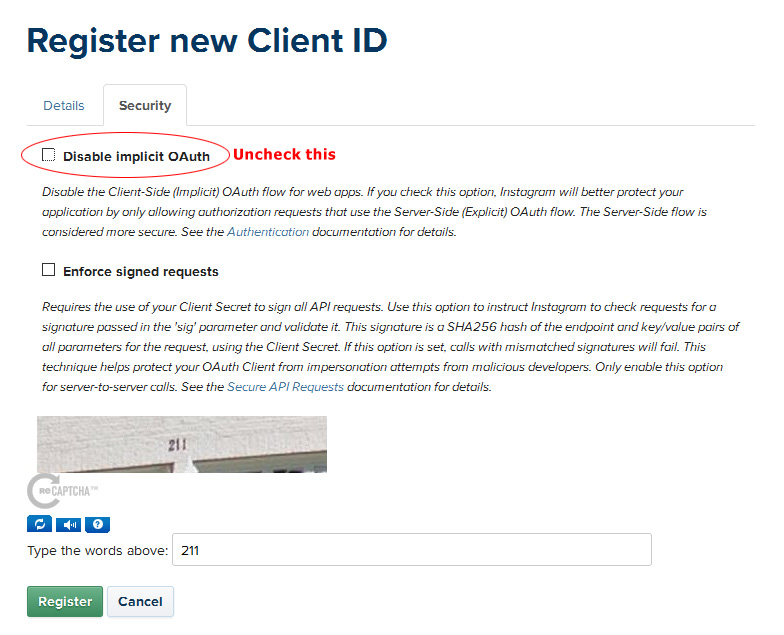Toggle the Disable implicit OAuth checkbox

(x=48, y=155)
